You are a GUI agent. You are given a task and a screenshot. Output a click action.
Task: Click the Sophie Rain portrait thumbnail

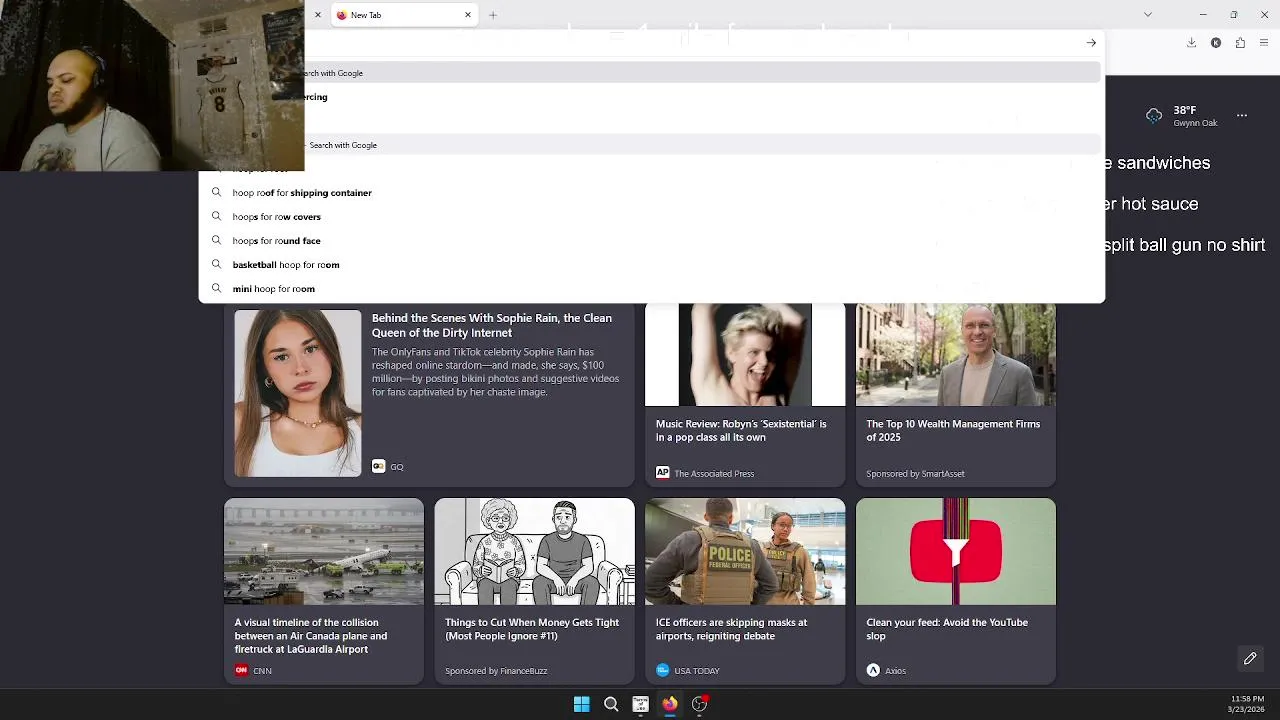298,393
